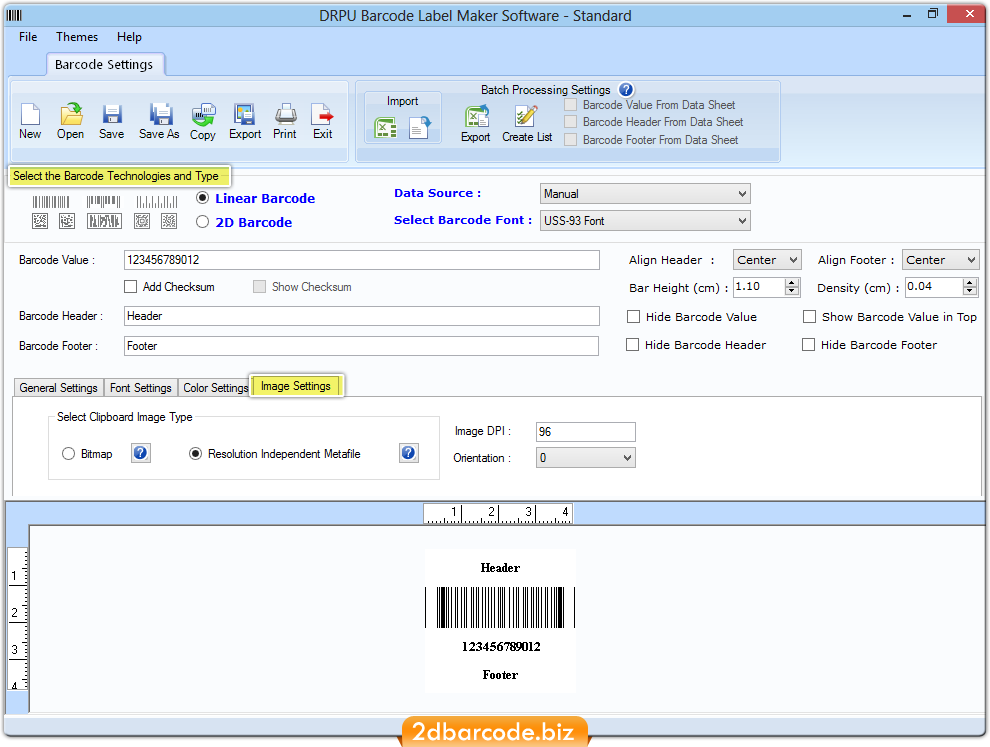The width and height of the screenshot is (990, 747).
Task: Increase Bar Height with up arrow
Action: coord(792,282)
